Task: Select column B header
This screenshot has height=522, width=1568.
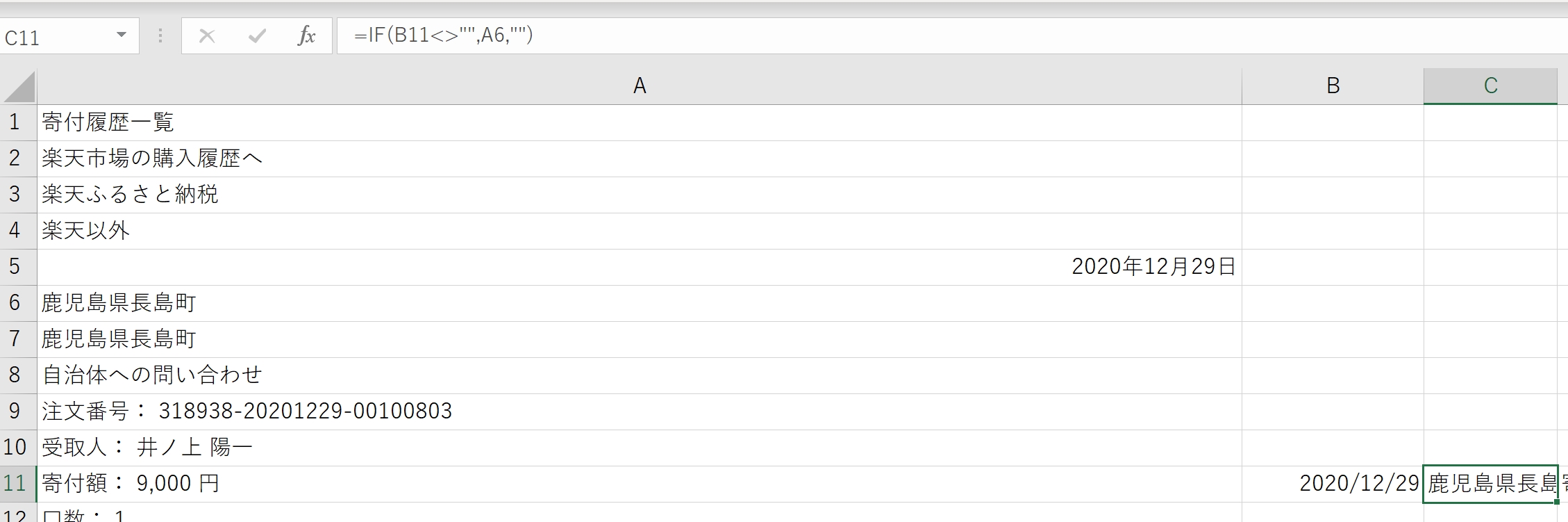Action: (x=1333, y=87)
